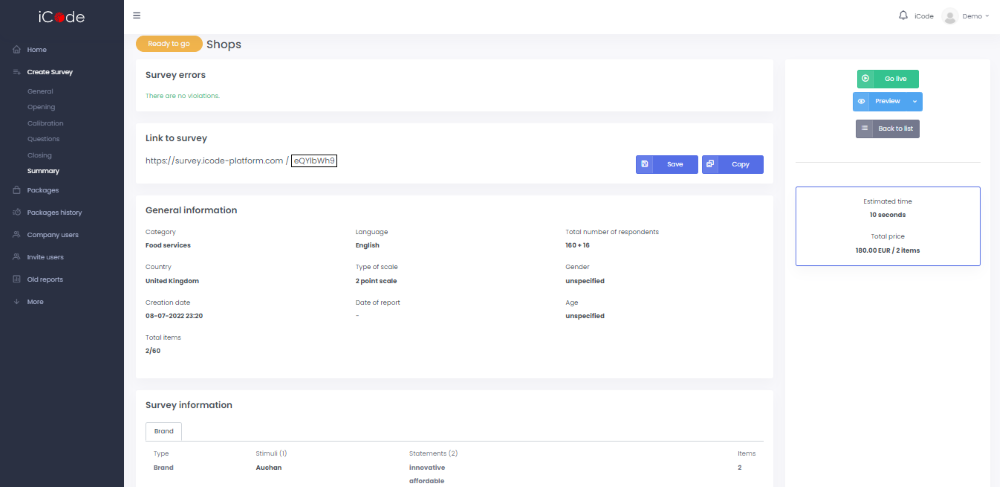Click the Packages box icon

(x=16, y=190)
